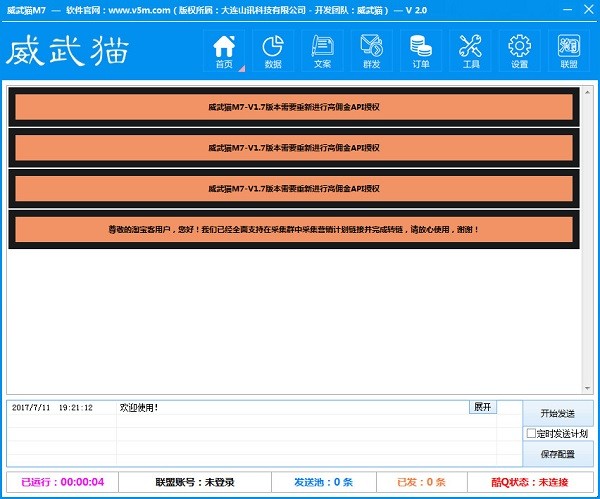
Task: Minimize the 威武猫M7 window
Action: pyautogui.click(x=568, y=10)
